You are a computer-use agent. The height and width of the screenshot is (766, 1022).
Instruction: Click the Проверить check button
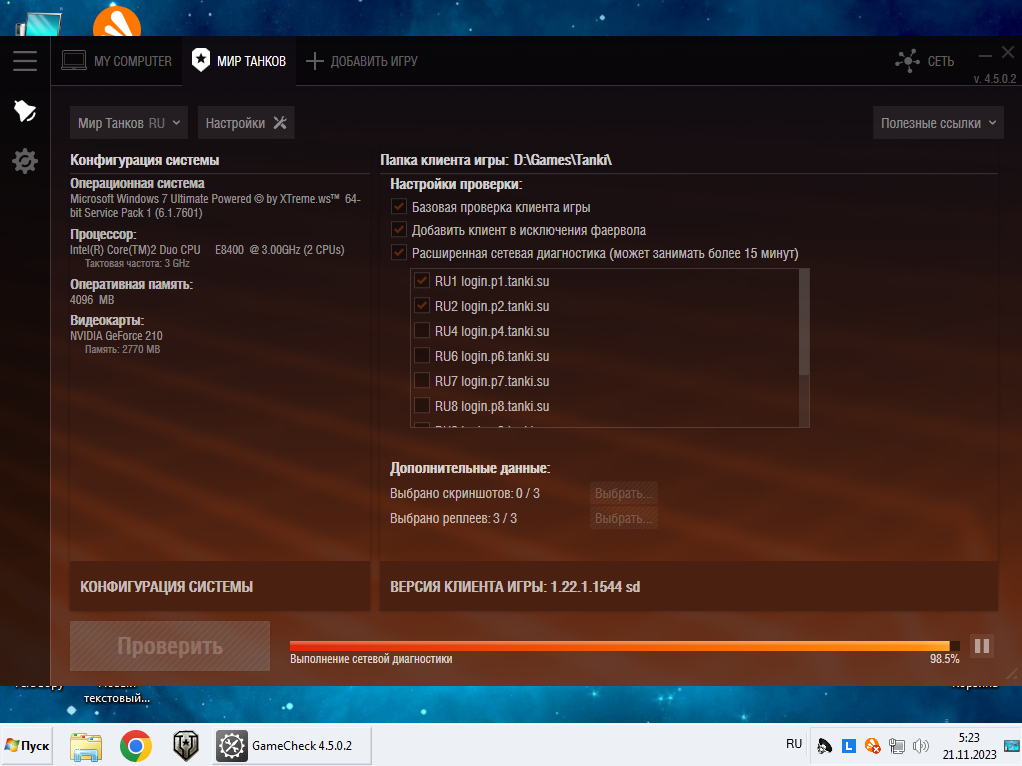(x=169, y=645)
